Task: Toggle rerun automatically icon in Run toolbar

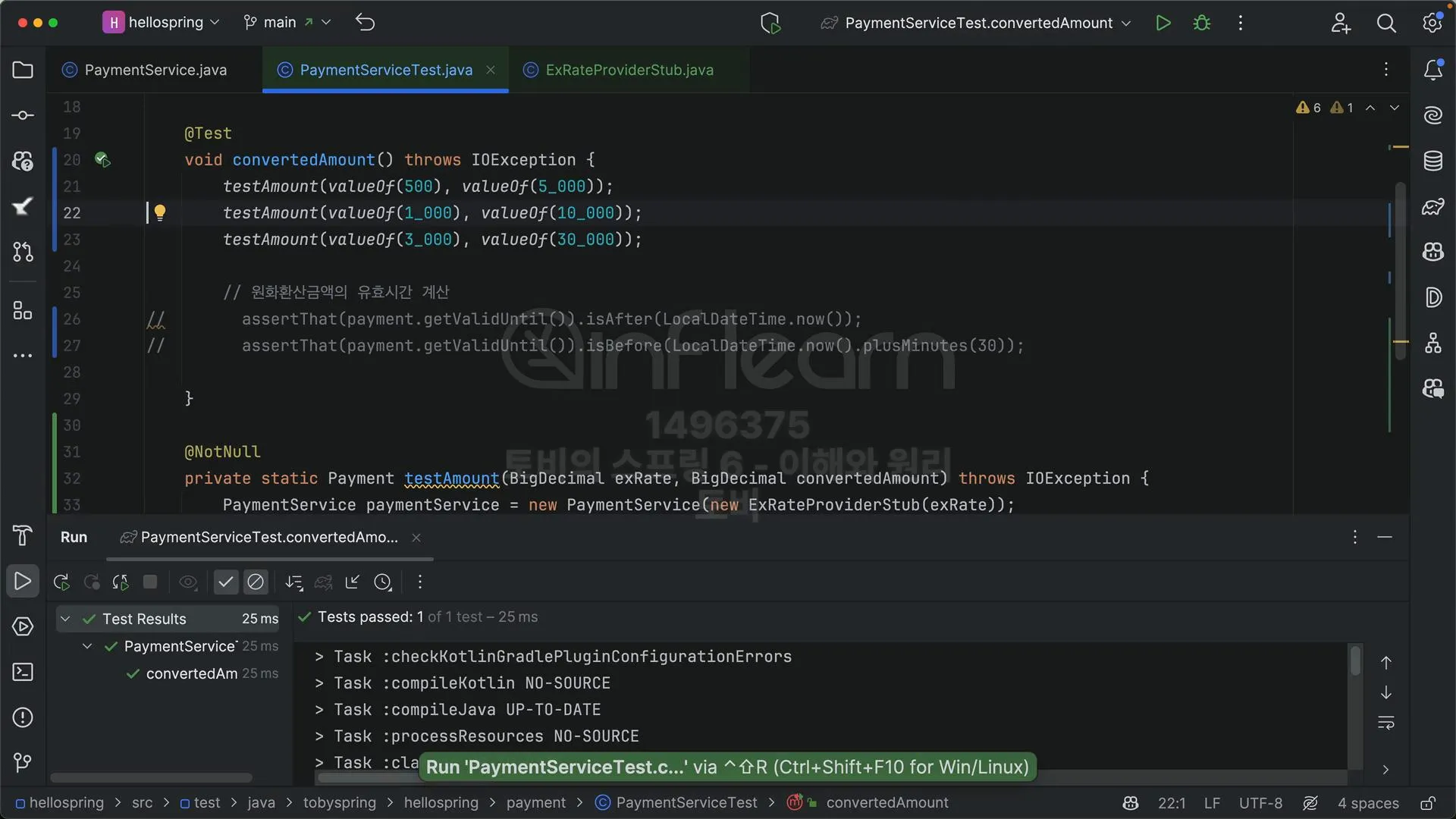Action: pos(121,582)
